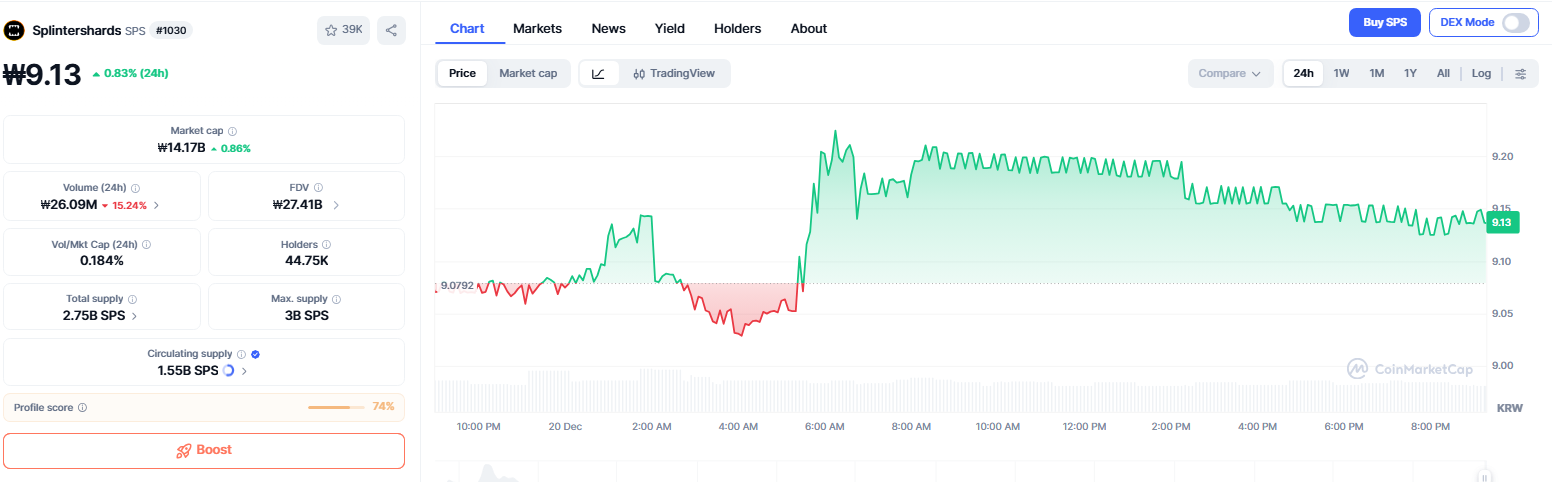Screen dimensions: 1552x482
Task: Open chart settings sliders icon
Action: (x=1520, y=73)
